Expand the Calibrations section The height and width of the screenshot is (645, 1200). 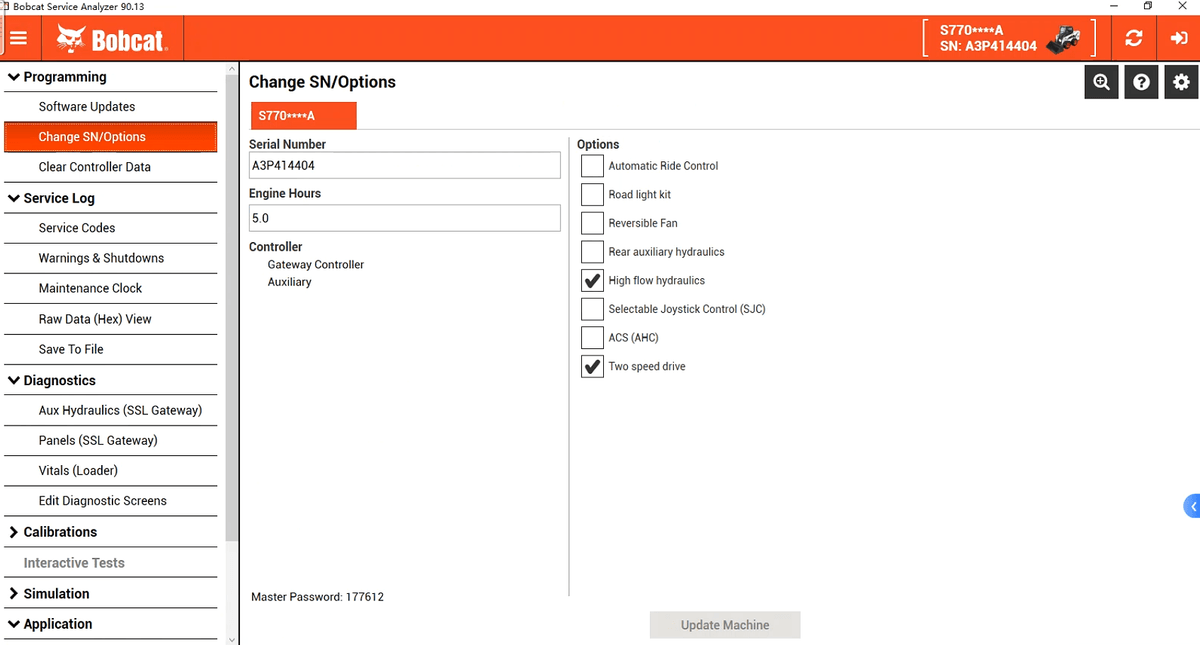coord(14,532)
